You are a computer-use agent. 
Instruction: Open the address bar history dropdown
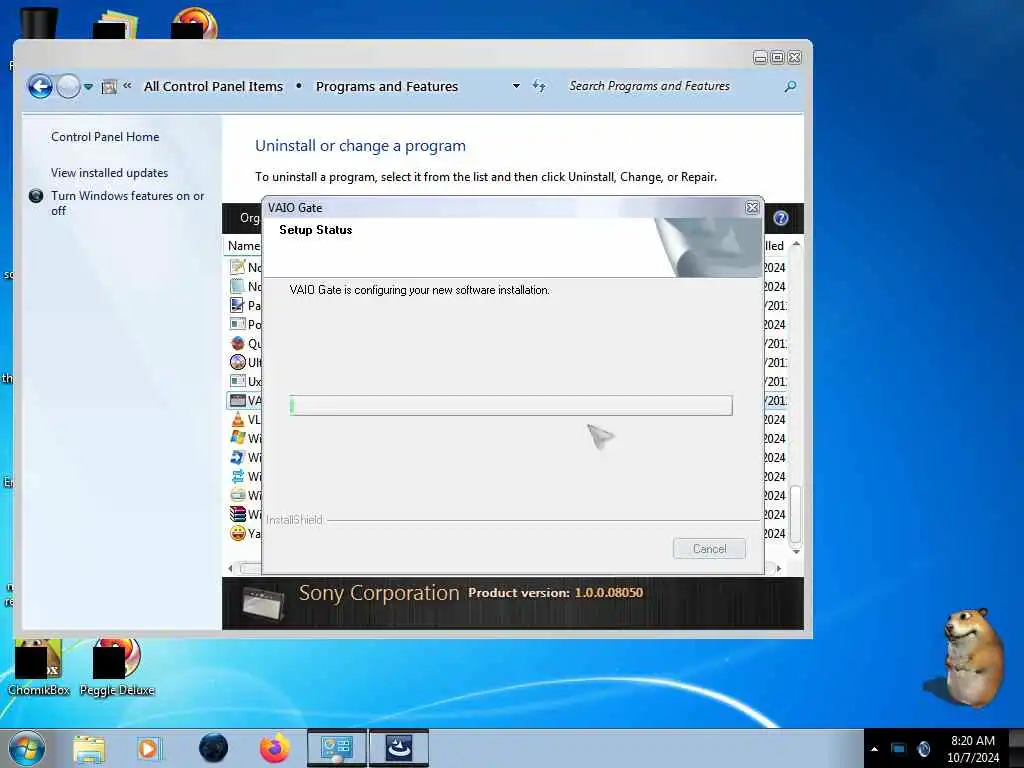pyautogui.click(x=516, y=86)
